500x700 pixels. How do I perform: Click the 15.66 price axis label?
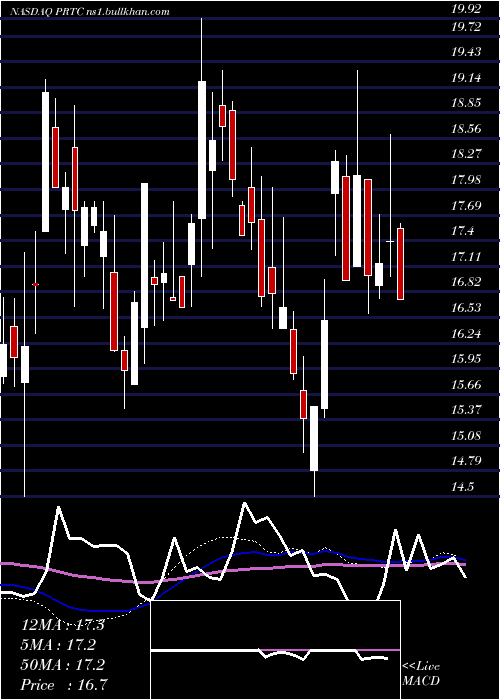[467, 385]
